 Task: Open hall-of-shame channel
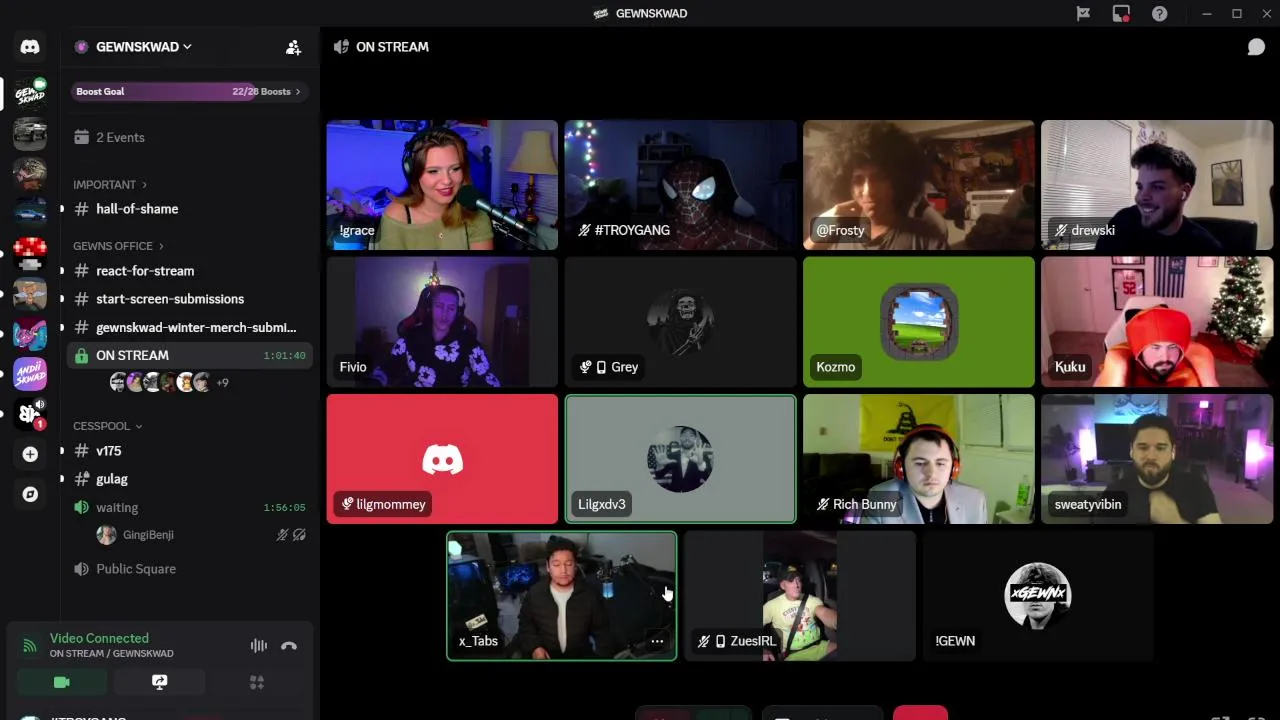tap(137, 209)
